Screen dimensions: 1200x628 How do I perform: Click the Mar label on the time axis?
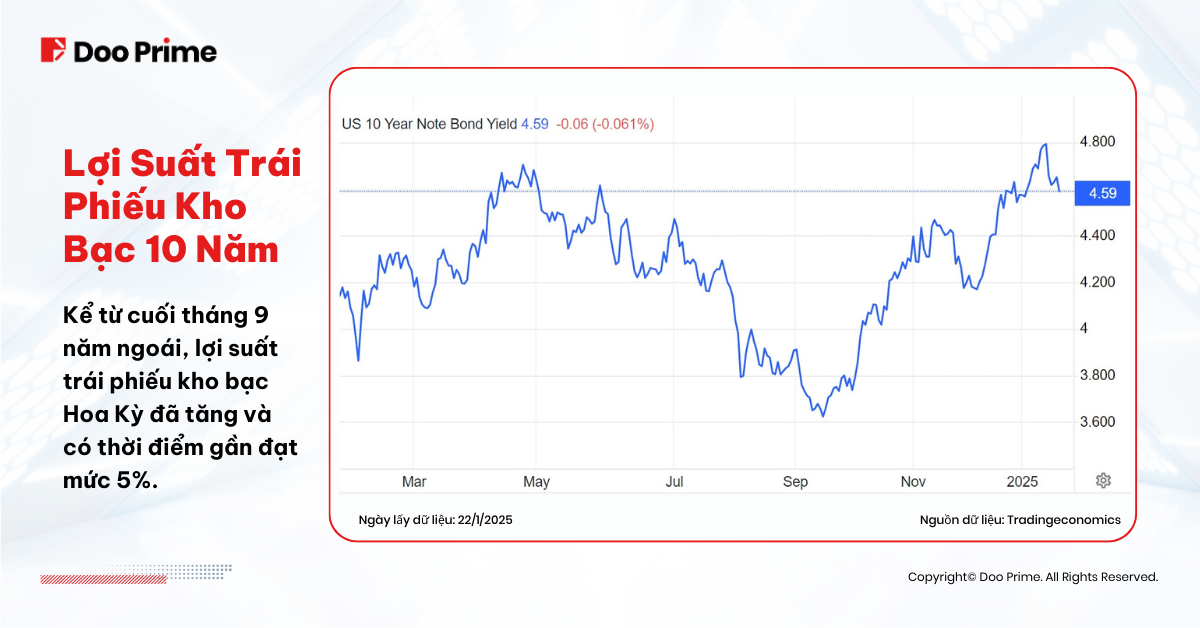click(x=414, y=482)
